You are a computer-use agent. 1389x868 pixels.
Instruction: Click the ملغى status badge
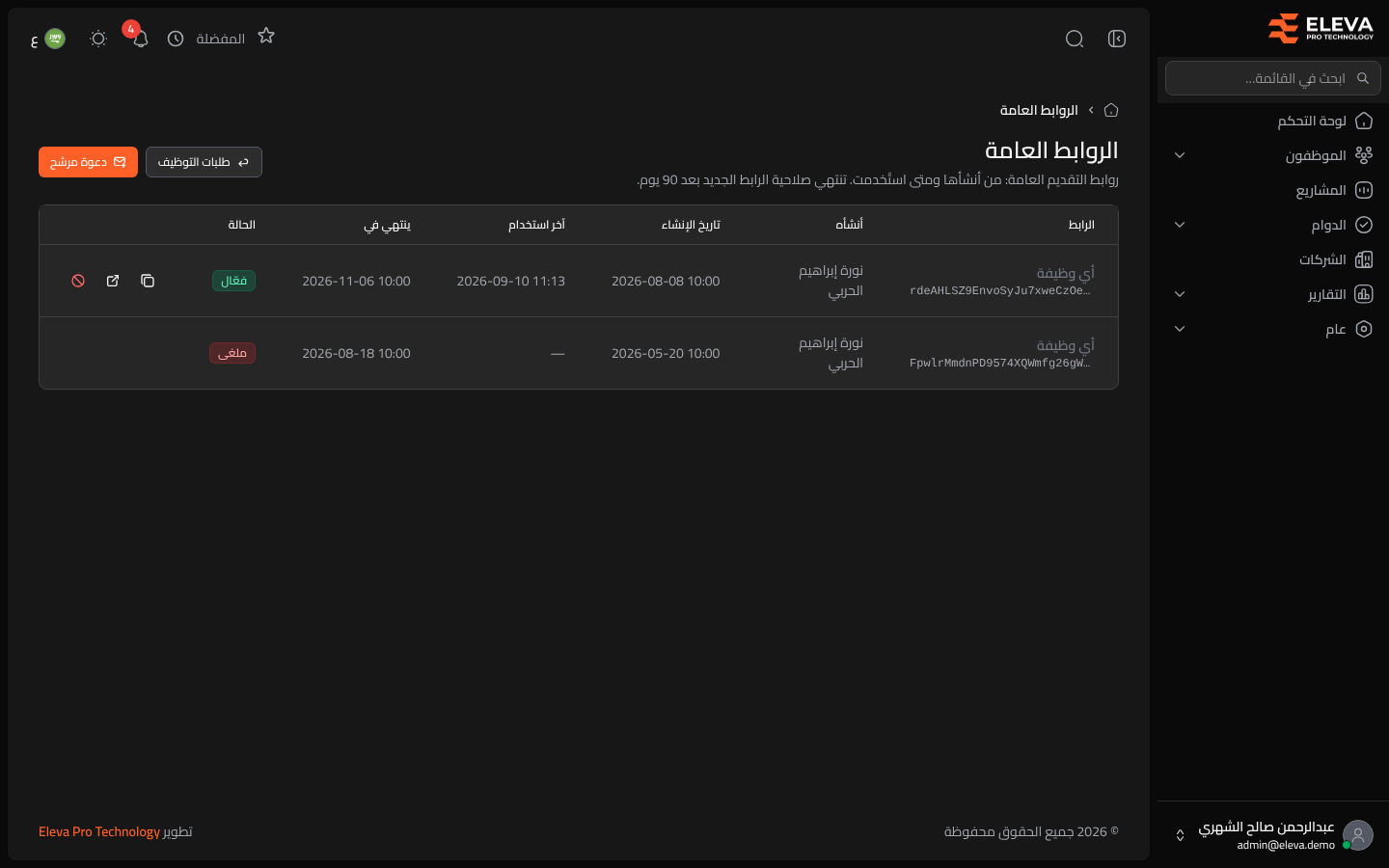click(x=232, y=353)
